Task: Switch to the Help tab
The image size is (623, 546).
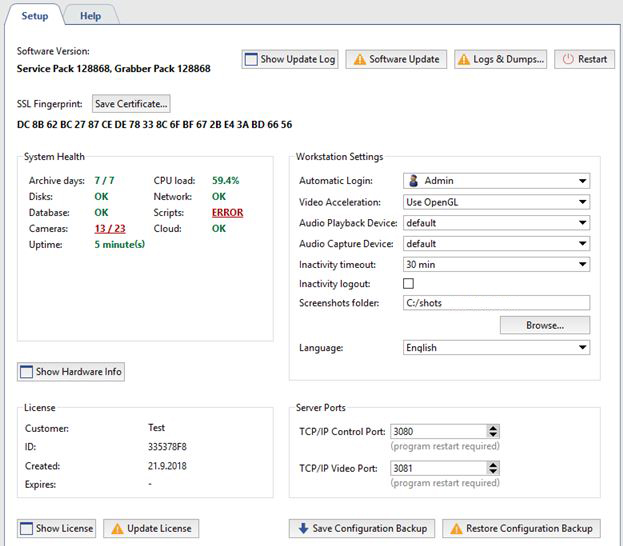Action: pos(91,16)
